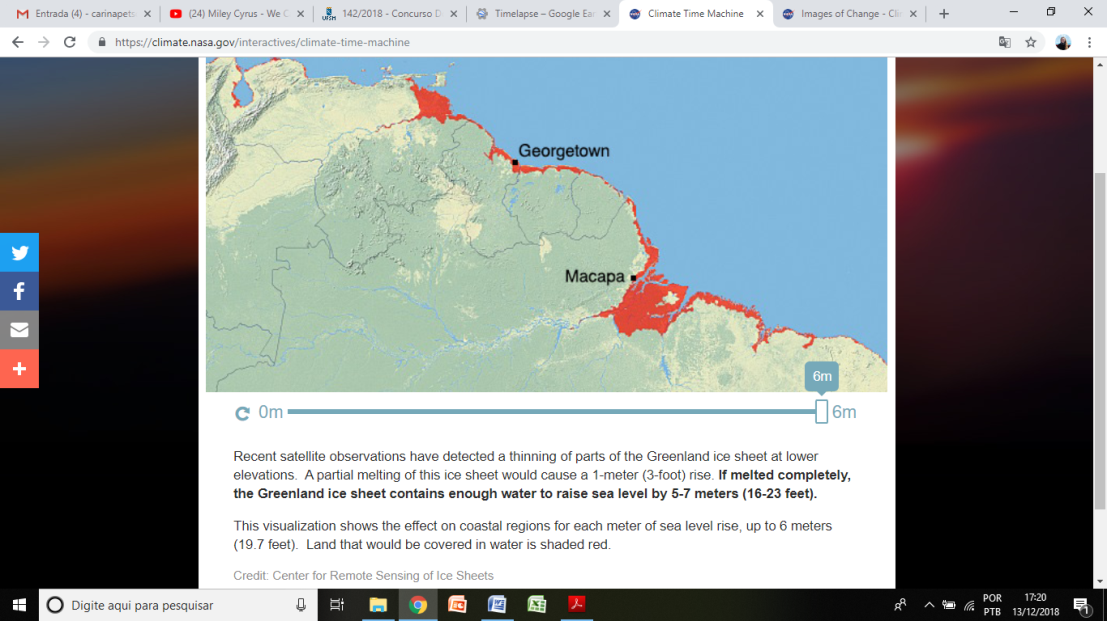Open Adobe Acrobat from the taskbar
This screenshot has width=1107, height=621.
pos(577,604)
